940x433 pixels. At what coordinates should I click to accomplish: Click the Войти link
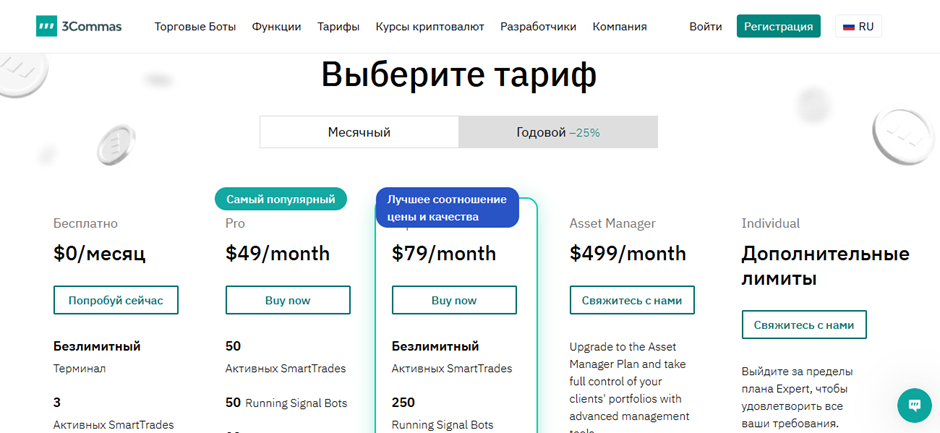click(706, 26)
